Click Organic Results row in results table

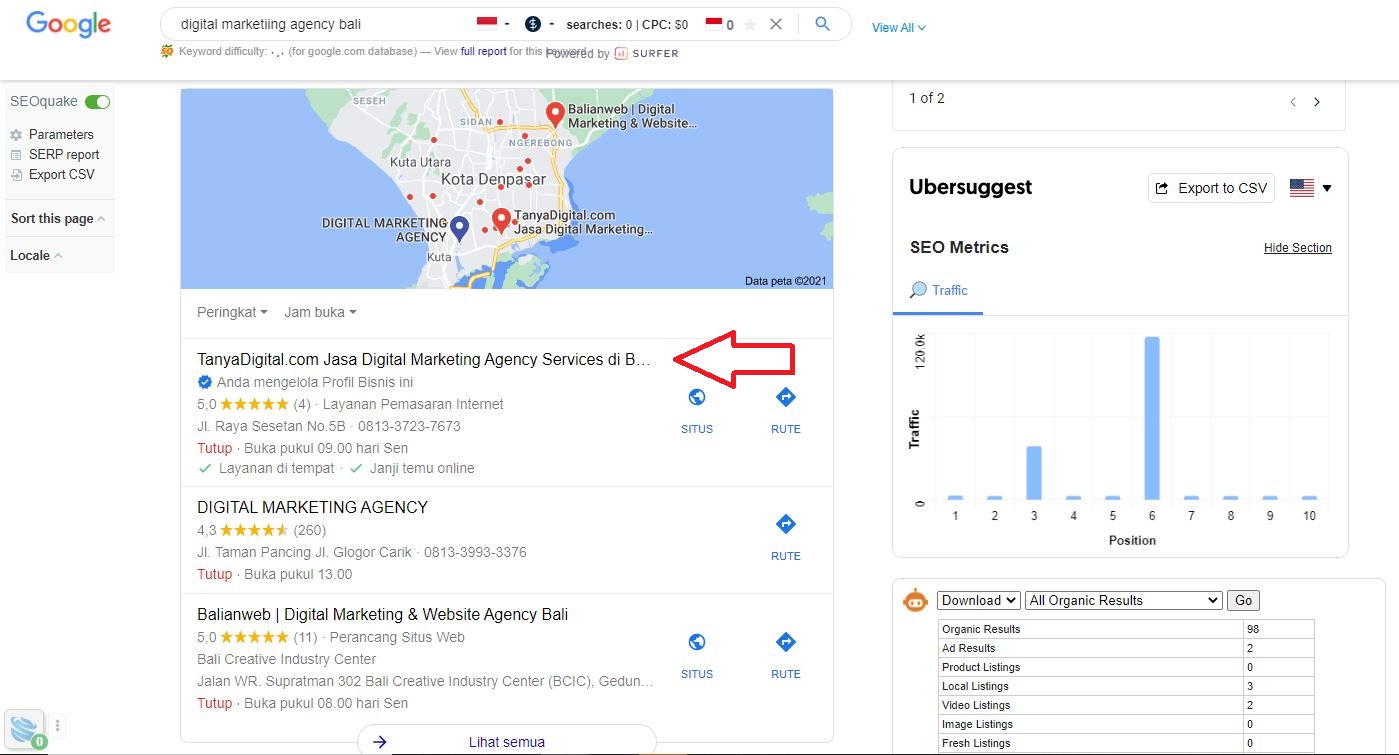tap(1126, 629)
